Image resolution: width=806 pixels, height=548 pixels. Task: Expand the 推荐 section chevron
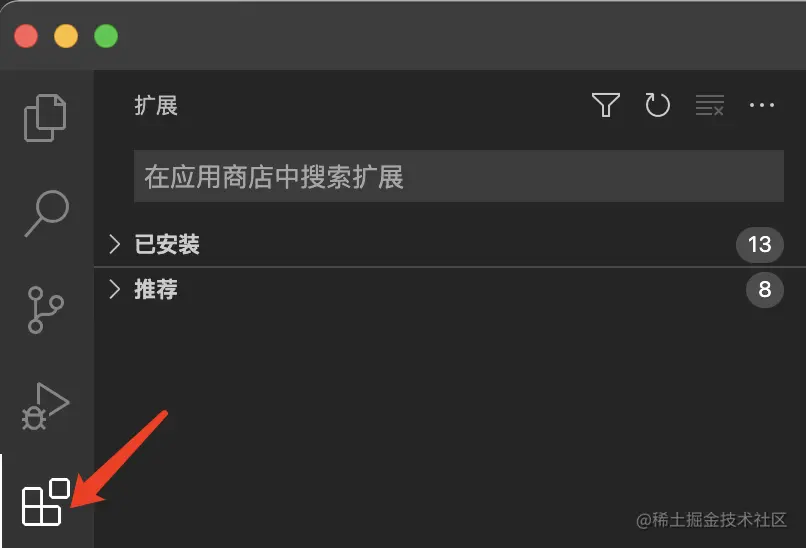[x=115, y=289]
